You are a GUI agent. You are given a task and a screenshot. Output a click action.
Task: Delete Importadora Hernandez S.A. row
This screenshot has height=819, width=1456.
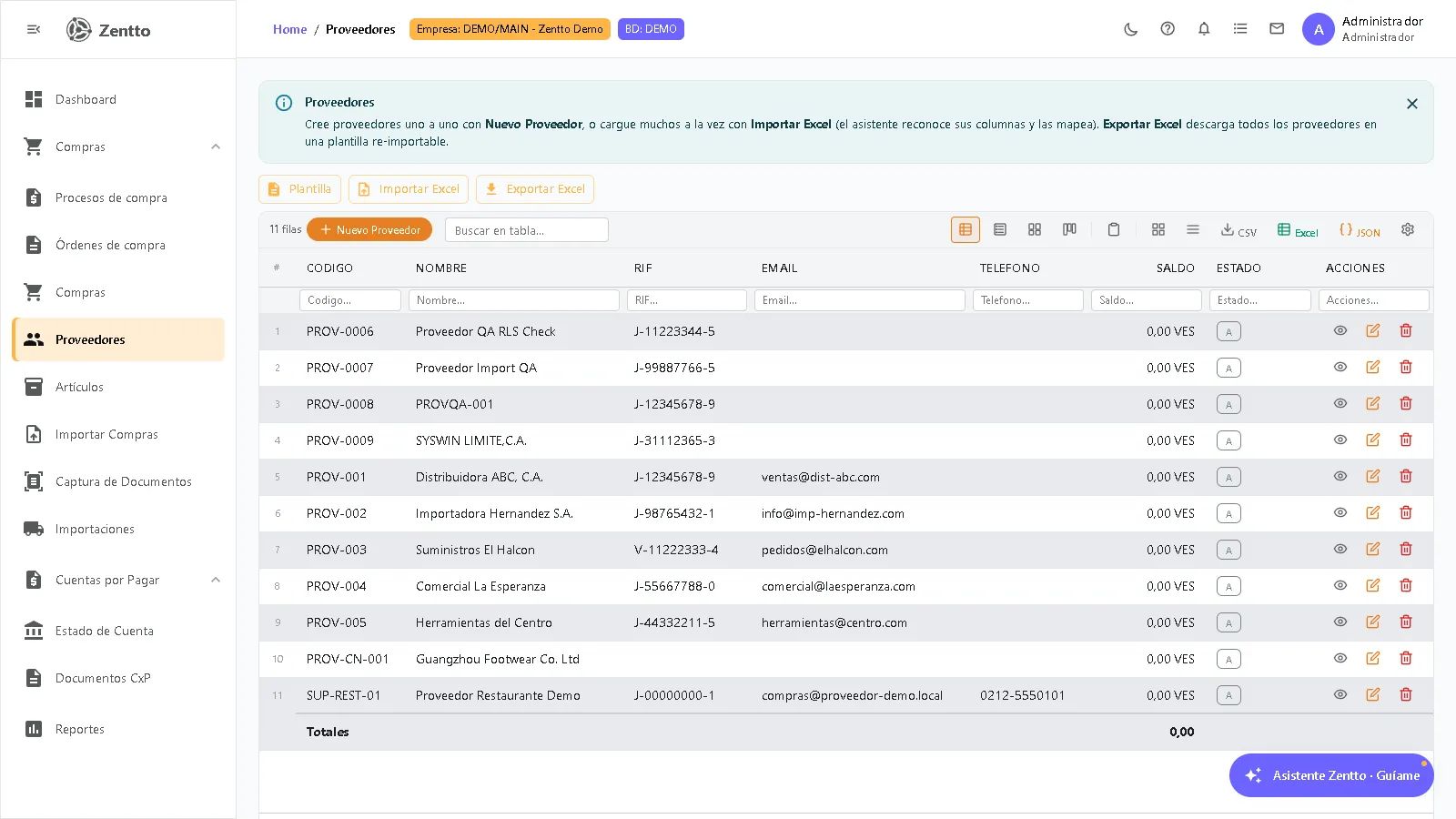point(1406,513)
